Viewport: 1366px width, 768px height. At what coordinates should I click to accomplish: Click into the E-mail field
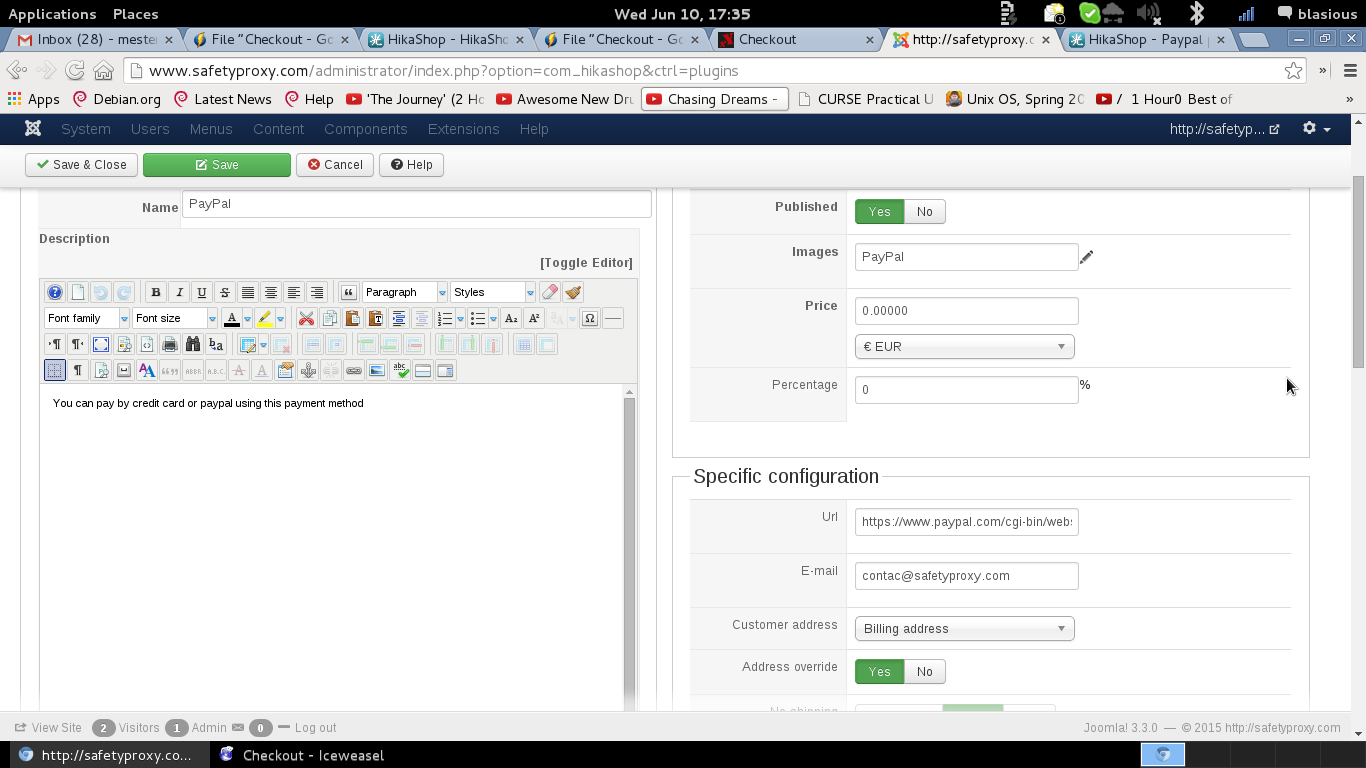967,576
